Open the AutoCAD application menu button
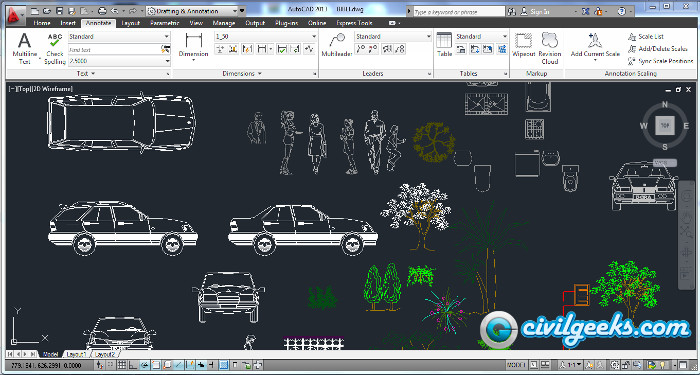Screen dimensions: 700x375 (16, 17)
